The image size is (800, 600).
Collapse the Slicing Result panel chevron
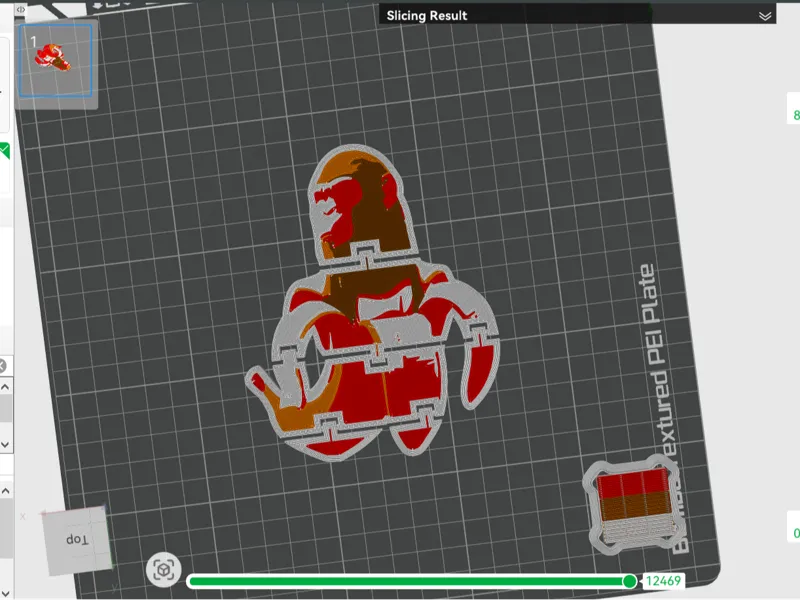(x=764, y=16)
